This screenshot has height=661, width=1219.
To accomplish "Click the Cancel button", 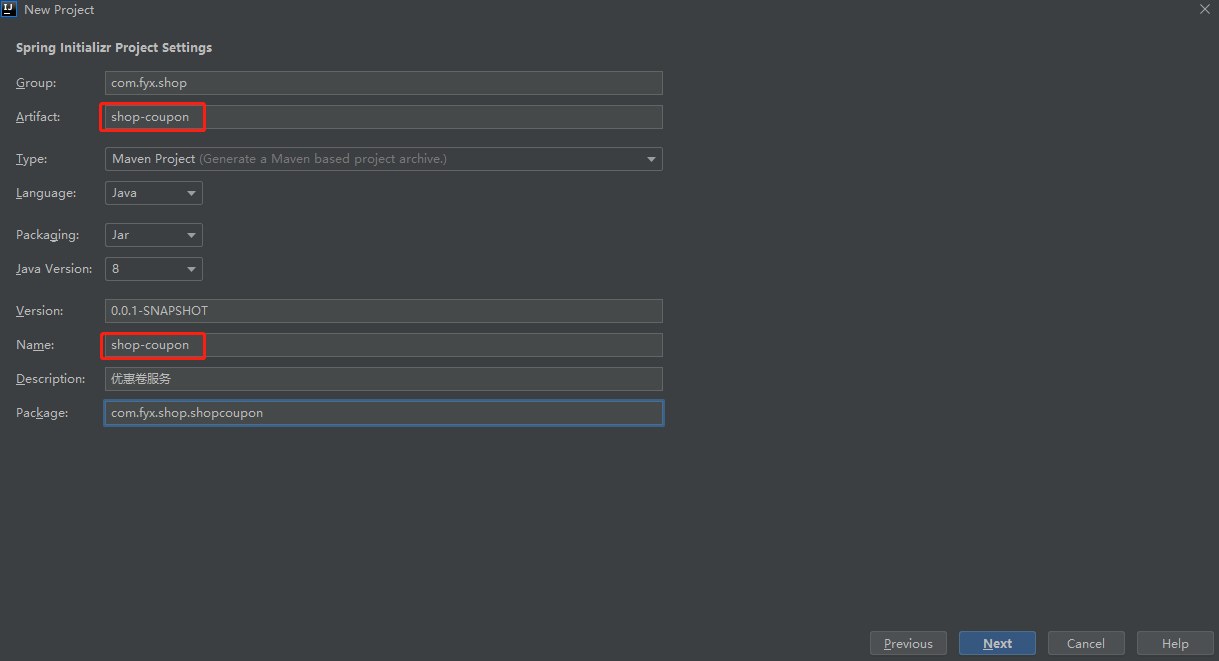I will click(1086, 643).
